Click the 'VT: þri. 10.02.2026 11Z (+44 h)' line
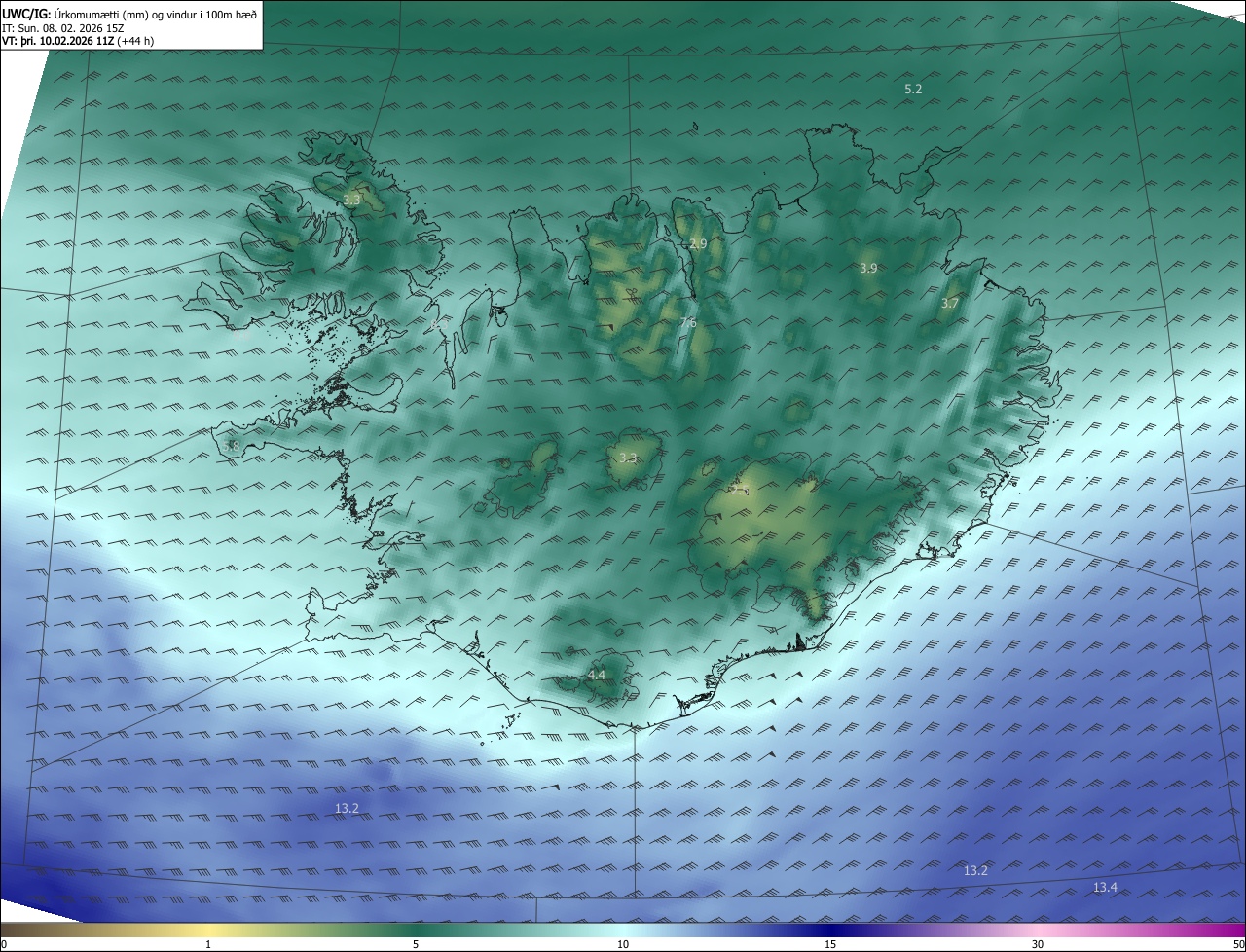Image resolution: width=1246 pixels, height=952 pixels. [78, 41]
